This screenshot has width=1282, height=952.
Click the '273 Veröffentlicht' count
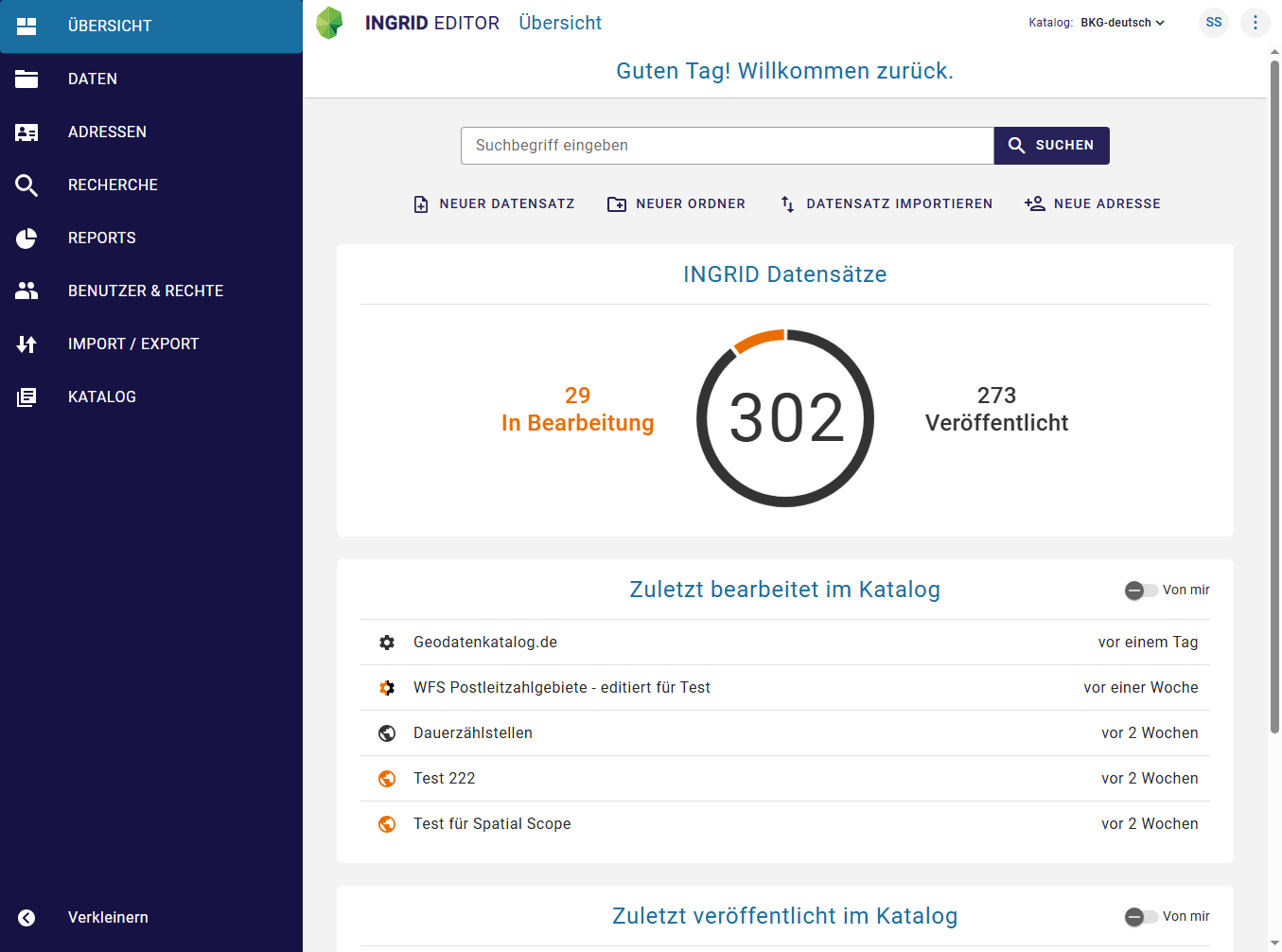(997, 410)
